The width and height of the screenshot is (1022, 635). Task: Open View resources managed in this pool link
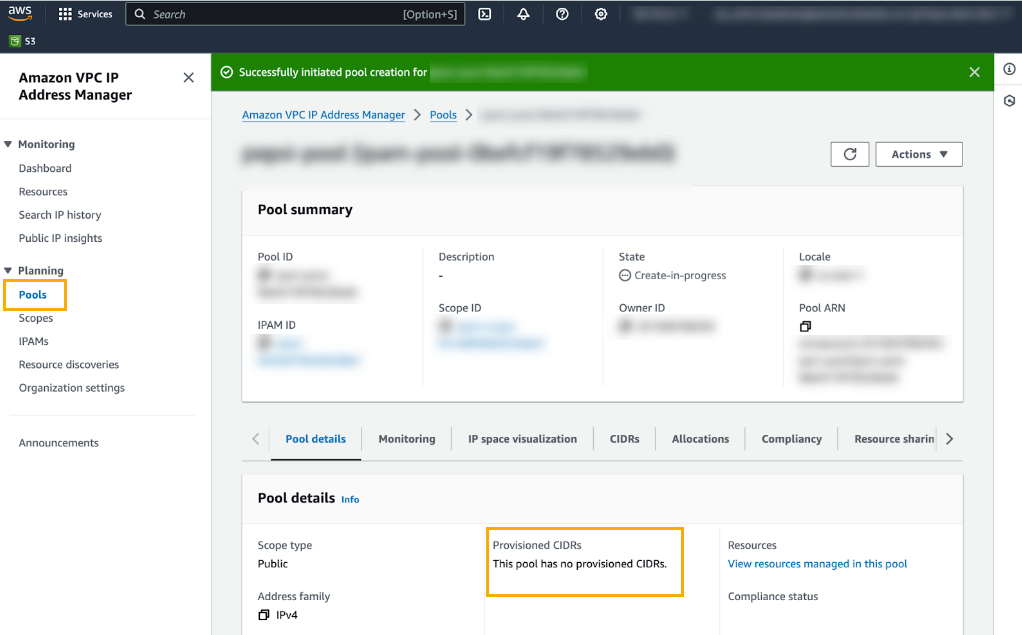point(817,564)
